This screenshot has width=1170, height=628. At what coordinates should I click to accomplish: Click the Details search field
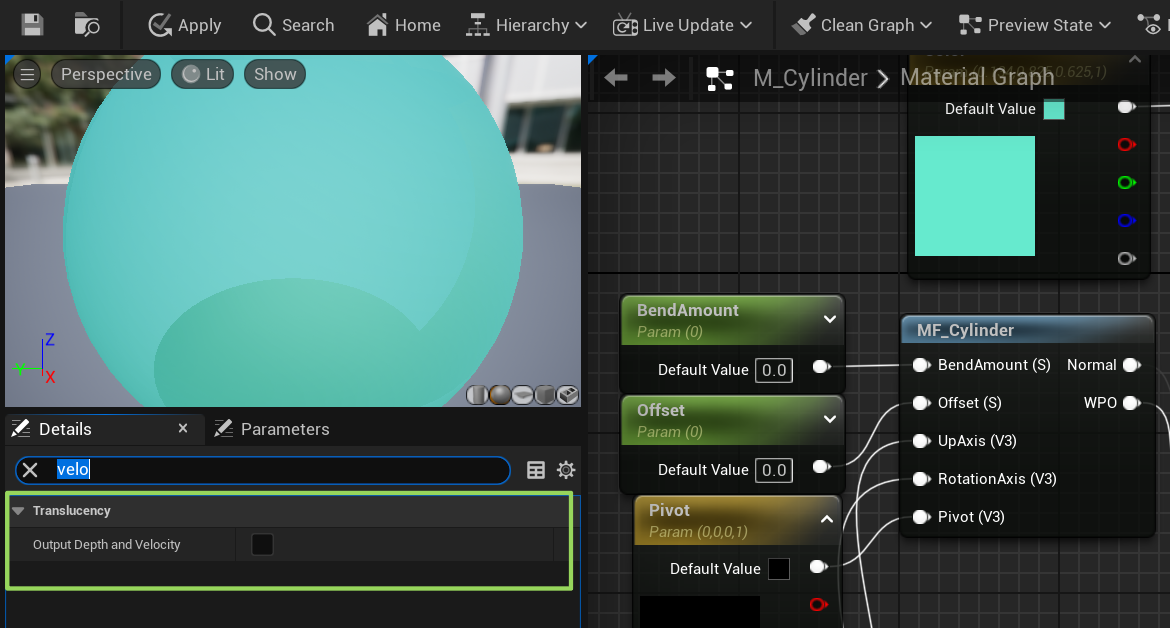tap(263, 470)
